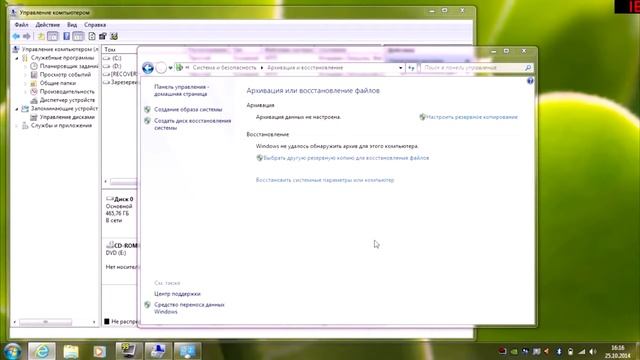Click the green NVIDIA tray icon
Image resolution: width=640 pixels, height=360 pixels.
coord(514,351)
